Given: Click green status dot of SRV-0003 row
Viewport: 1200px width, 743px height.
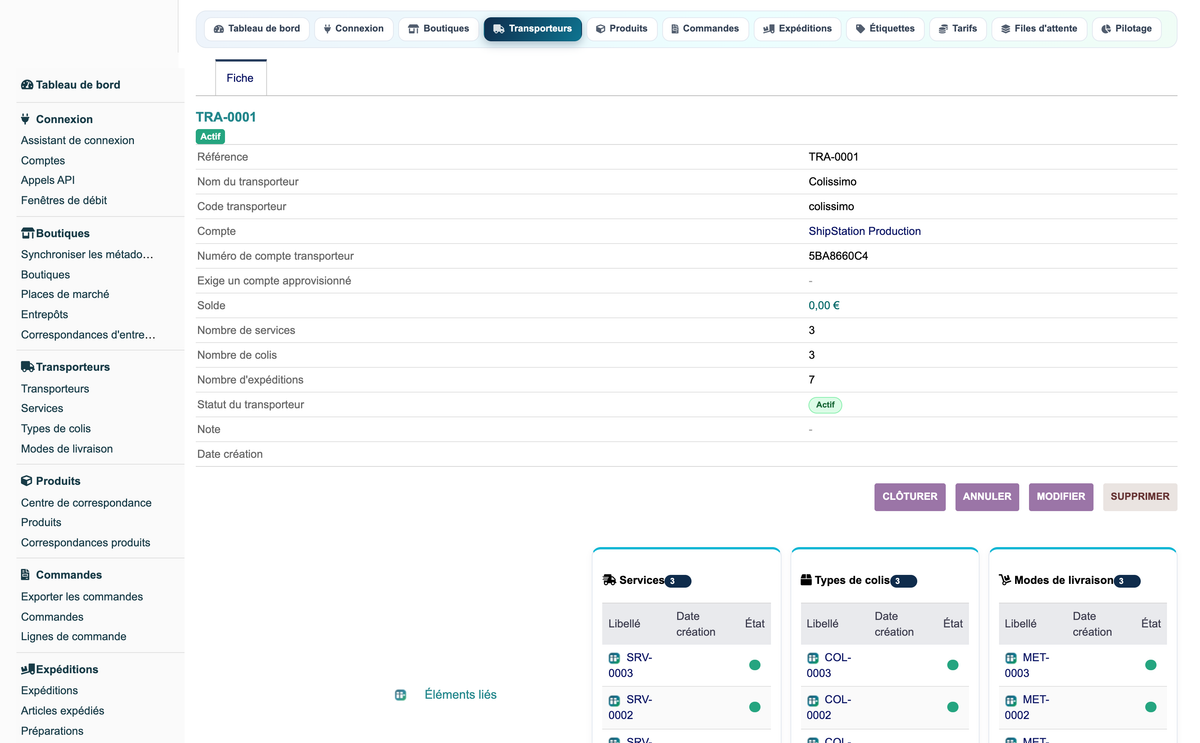Looking at the screenshot, I should pos(755,665).
